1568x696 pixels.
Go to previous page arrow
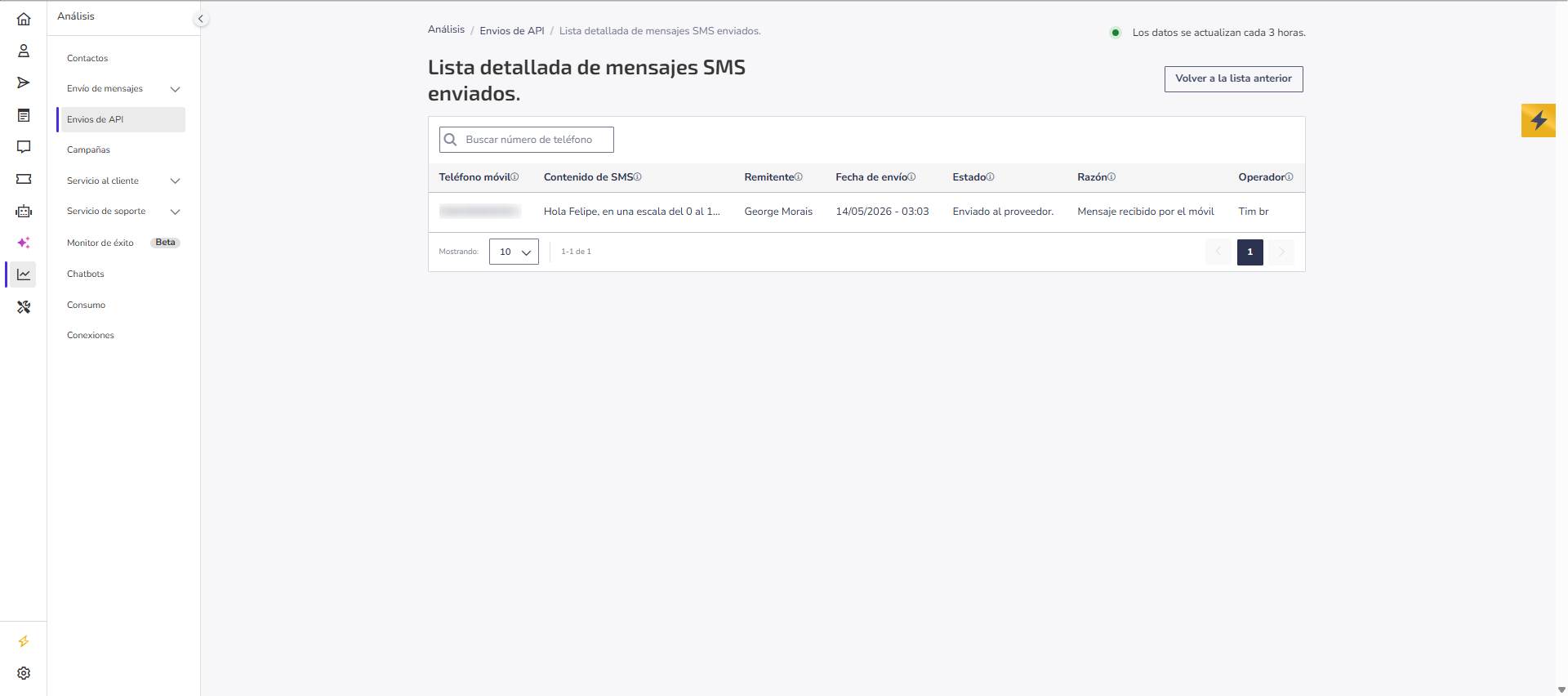click(x=1218, y=252)
